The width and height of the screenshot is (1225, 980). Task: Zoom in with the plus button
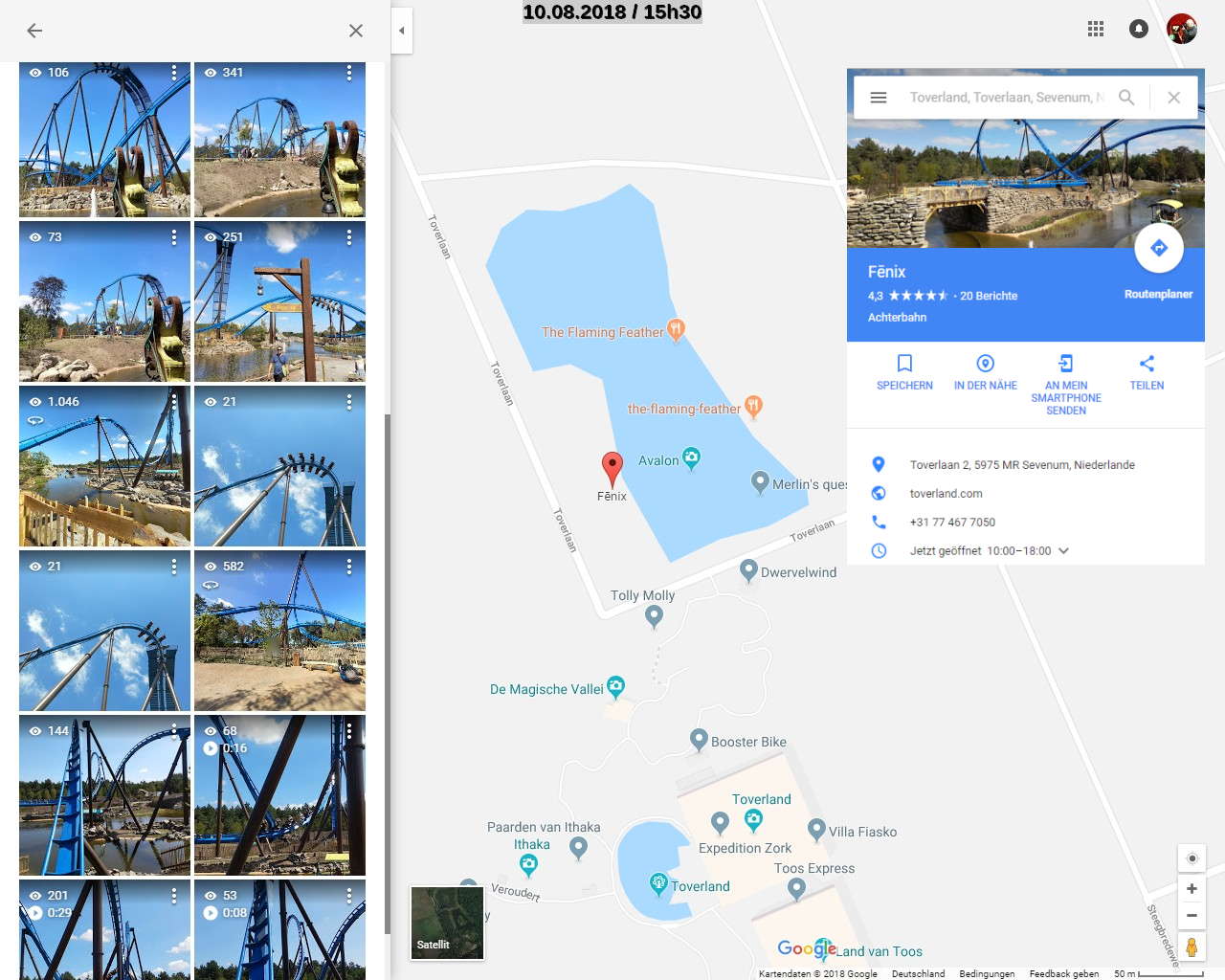1192,888
